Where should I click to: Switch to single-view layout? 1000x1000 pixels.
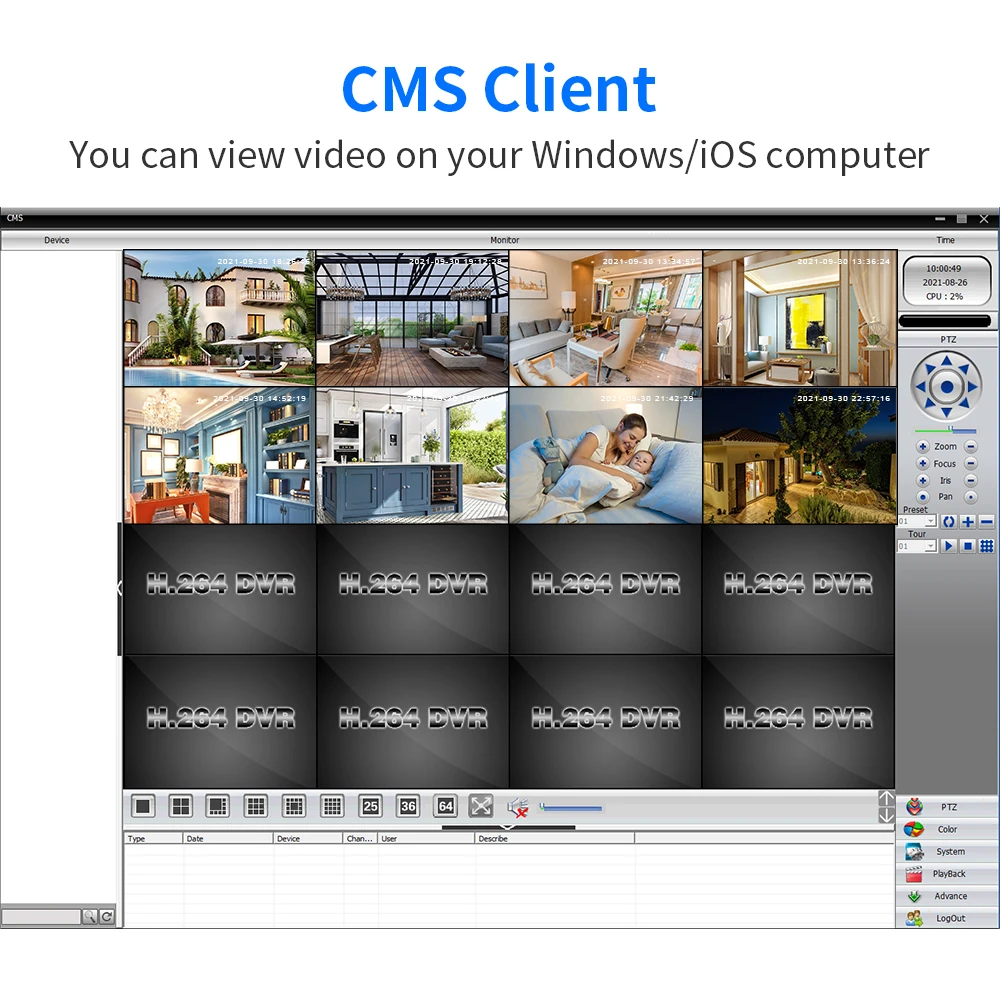(143, 807)
